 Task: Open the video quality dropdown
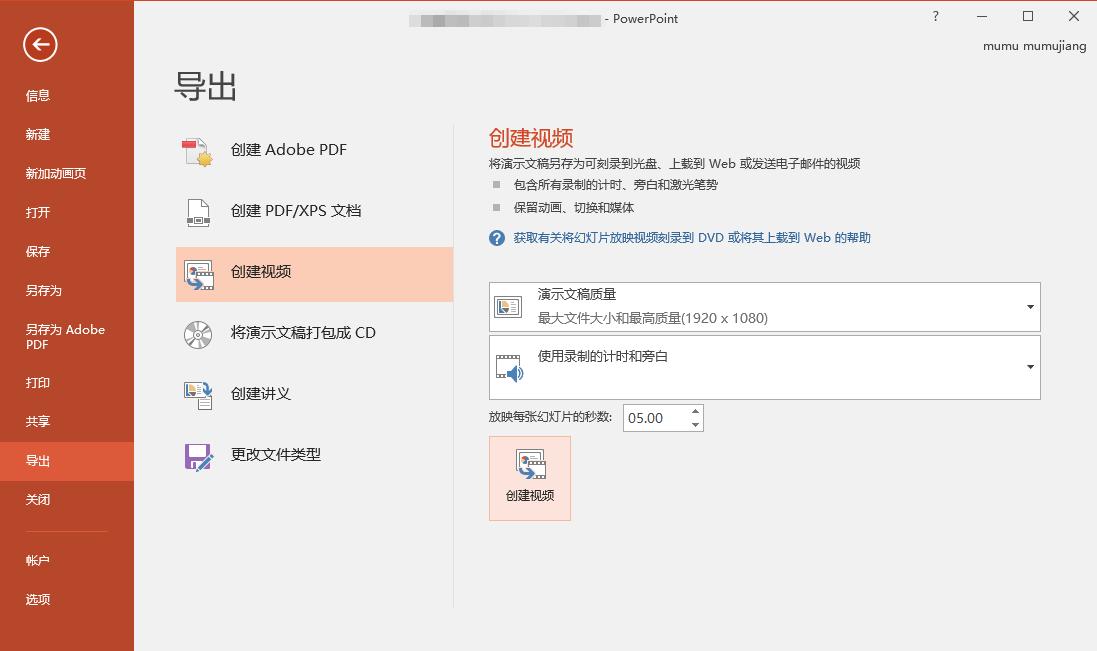(1029, 306)
